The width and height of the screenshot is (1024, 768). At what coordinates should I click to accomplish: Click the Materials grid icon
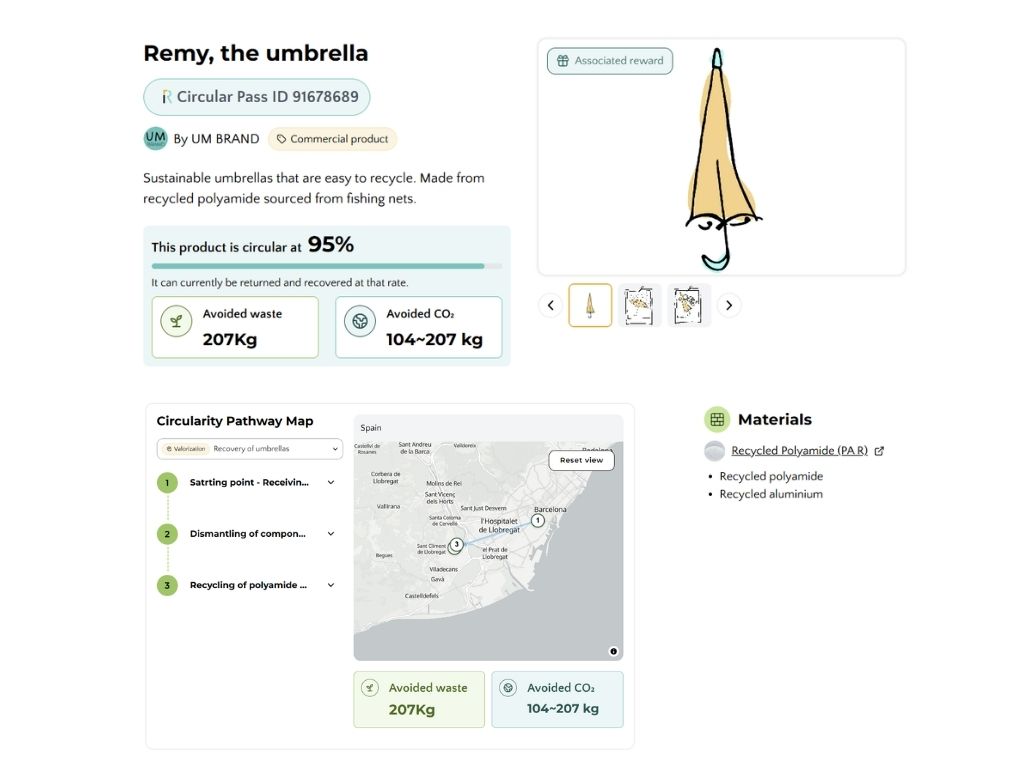tap(717, 419)
